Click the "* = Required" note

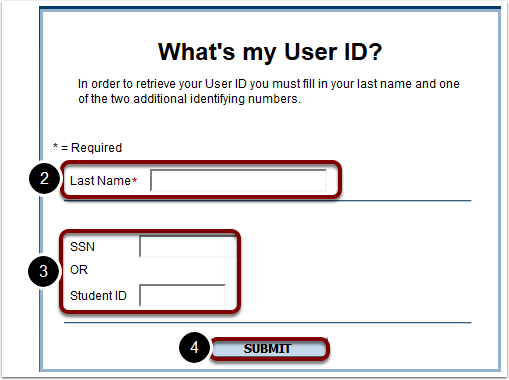coord(88,148)
